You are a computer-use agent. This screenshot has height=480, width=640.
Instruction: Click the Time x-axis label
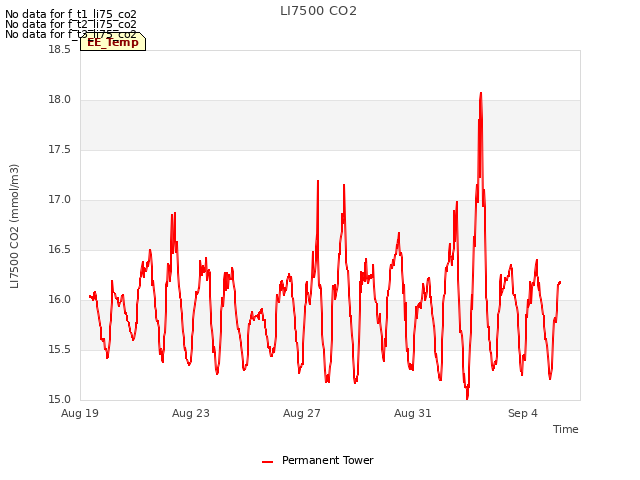coord(565,429)
